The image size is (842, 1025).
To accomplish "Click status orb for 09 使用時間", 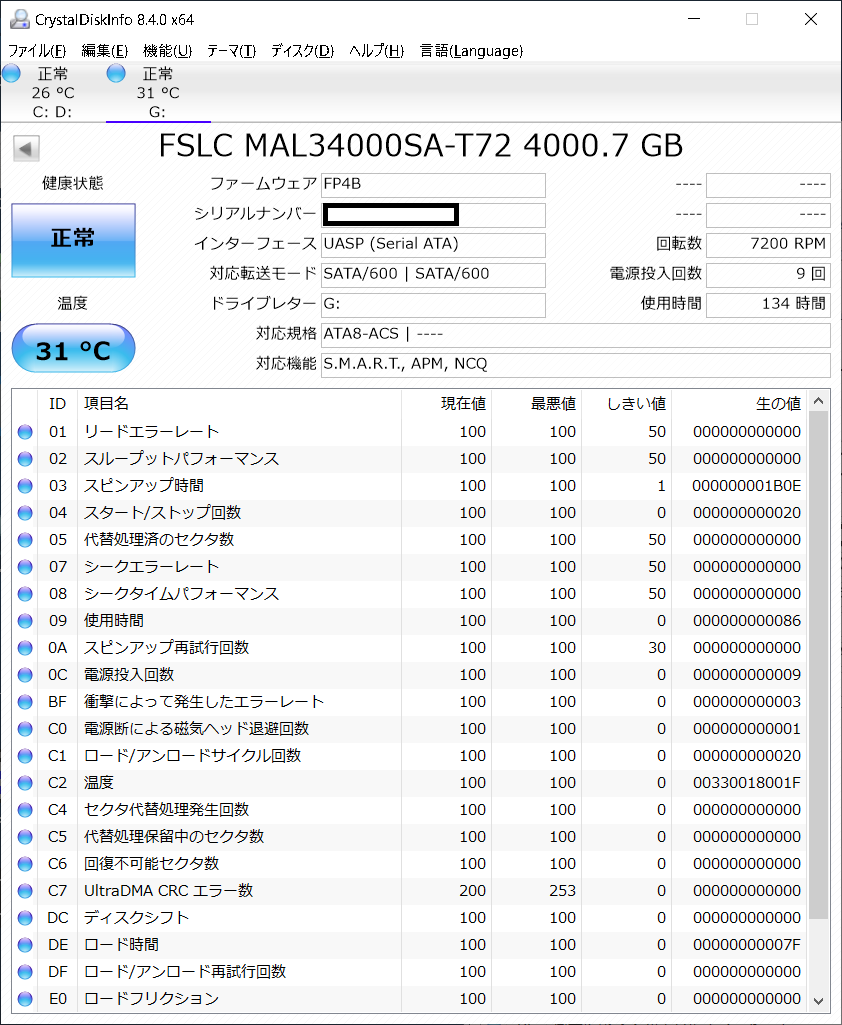I will [25, 621].
